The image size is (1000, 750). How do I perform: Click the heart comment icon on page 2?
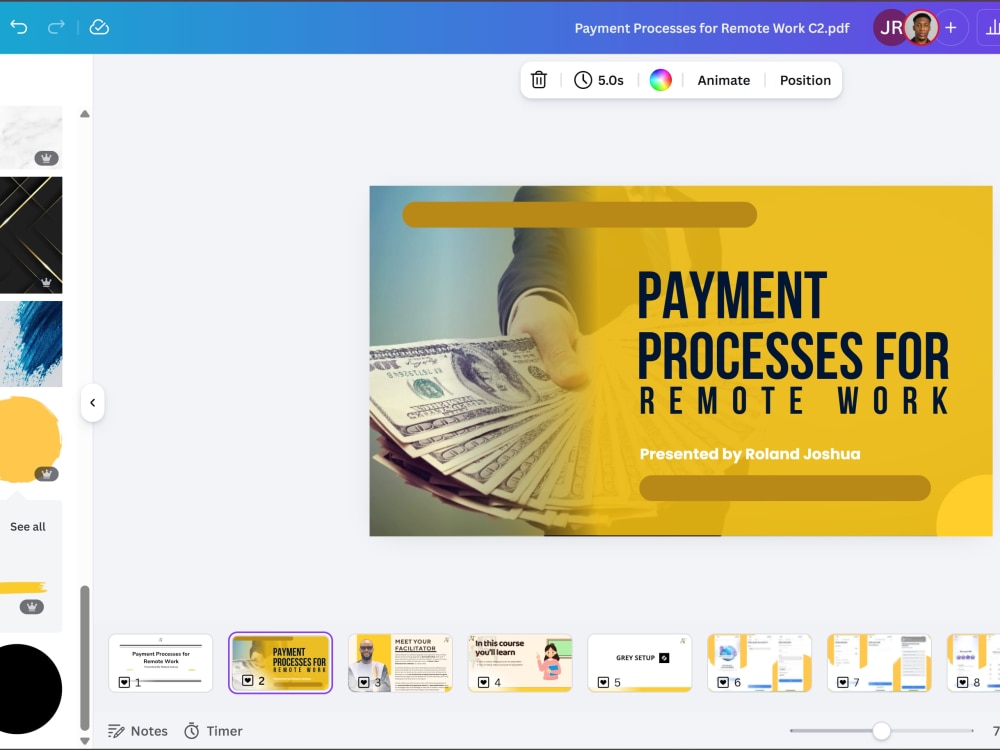coord(247,680)
